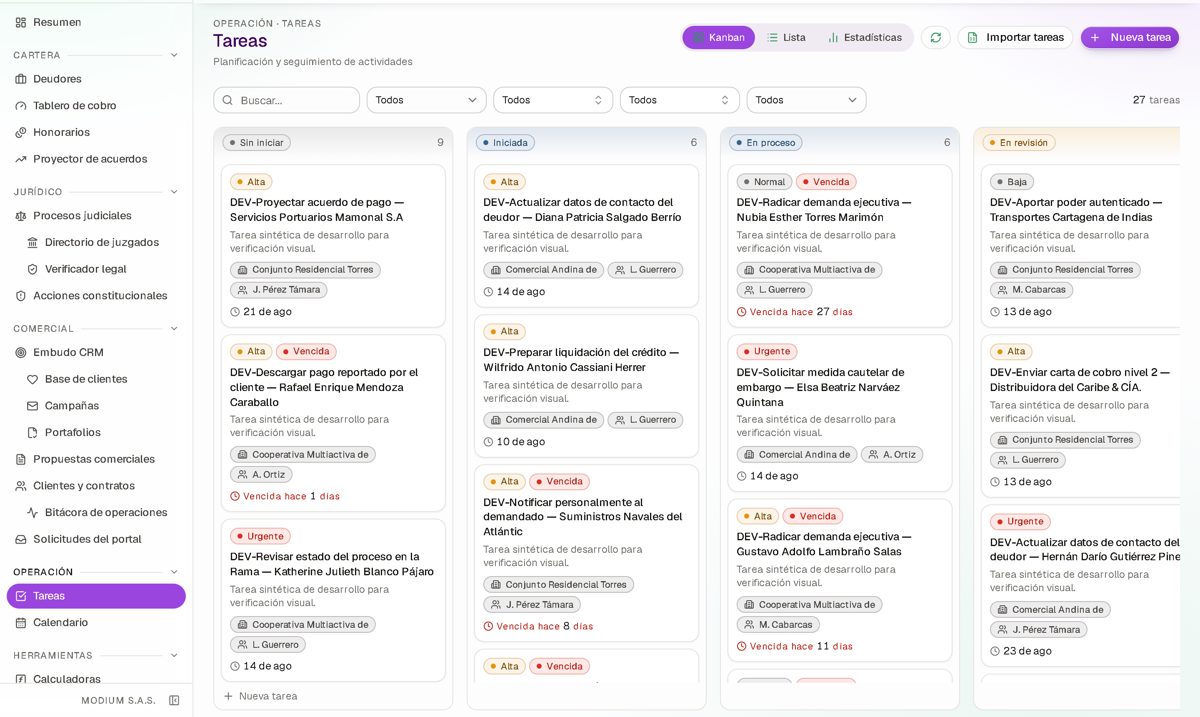The width and height of the screenshot is (1200, 717).
Task: Click the Campañas envelope icon
Action: coord(33,406)
